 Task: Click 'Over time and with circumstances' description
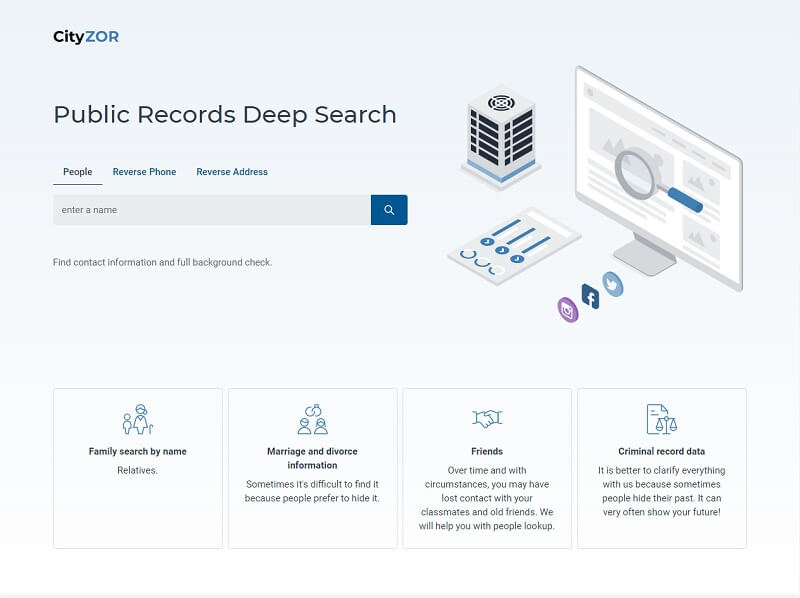tap(487, 498)
